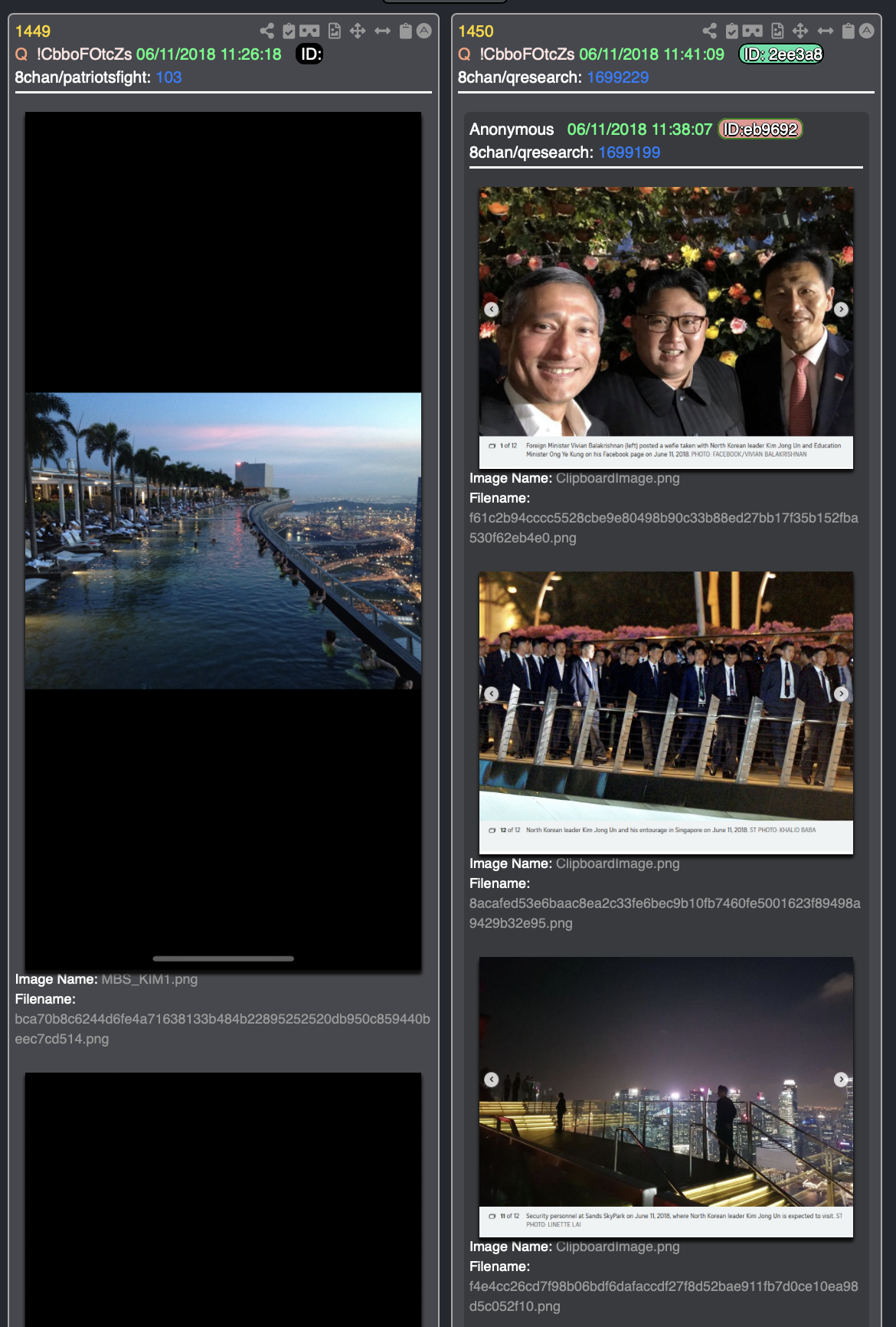Open the 8chan/patriotsfight post link 103
Screen dimensions: 896x1327
tap(168, 77)
